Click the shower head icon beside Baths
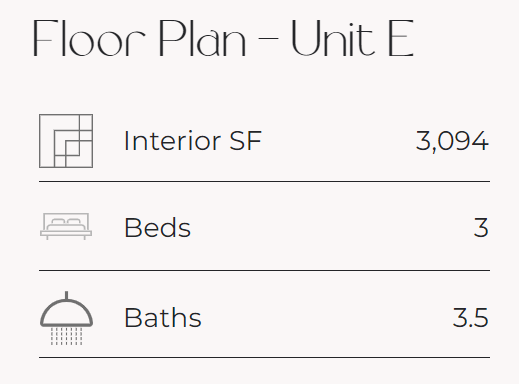Screen dimensions: 519x384 66,318
